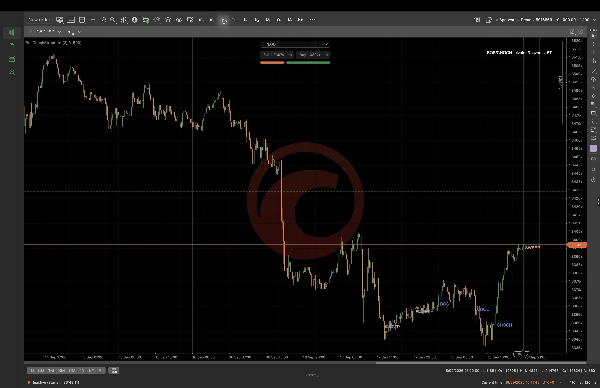The height and width of the screenshot is (388, 600).
Task: Click the red-tinted icon on chart tab bar
Action: point(572,32)
